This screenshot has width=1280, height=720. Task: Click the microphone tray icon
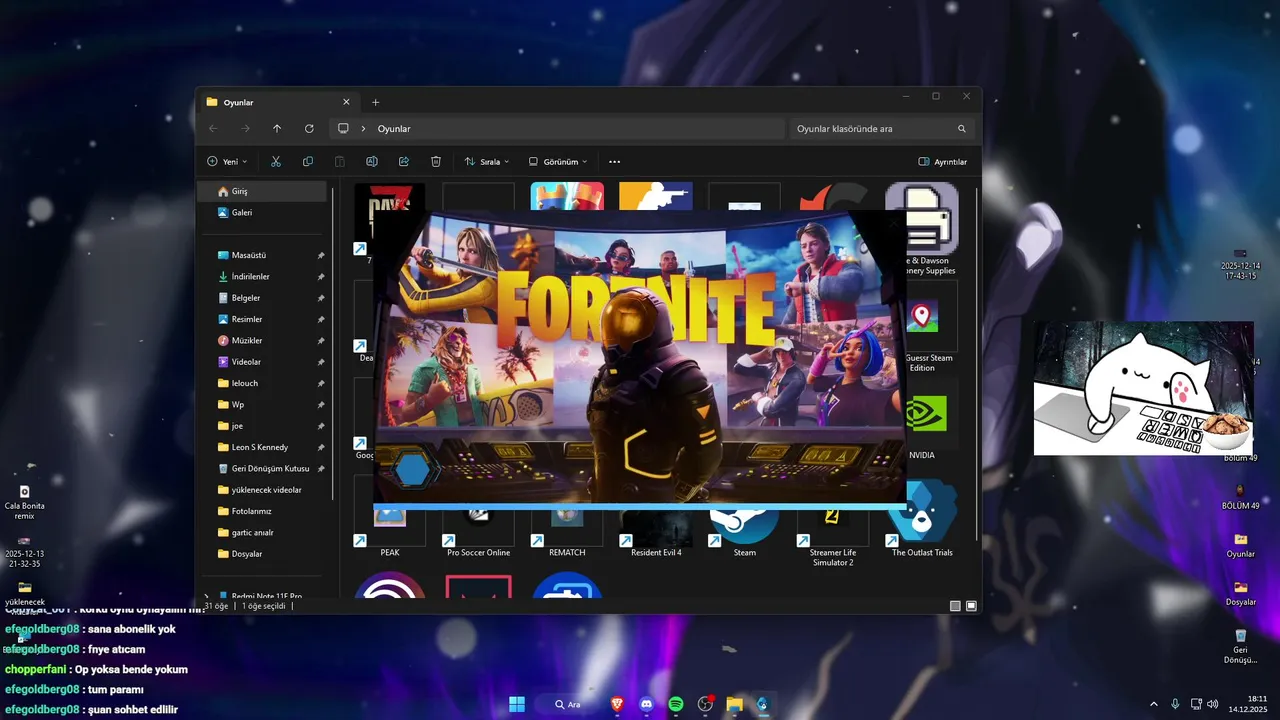(1175, 704)
